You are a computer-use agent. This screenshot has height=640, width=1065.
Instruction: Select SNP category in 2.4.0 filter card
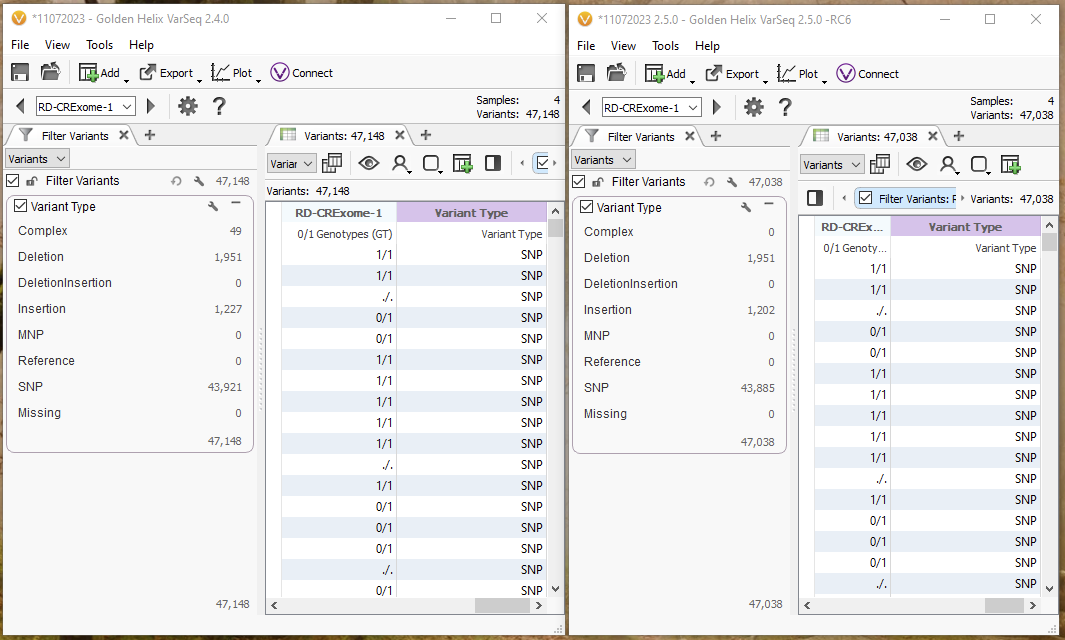coord(129,387)
